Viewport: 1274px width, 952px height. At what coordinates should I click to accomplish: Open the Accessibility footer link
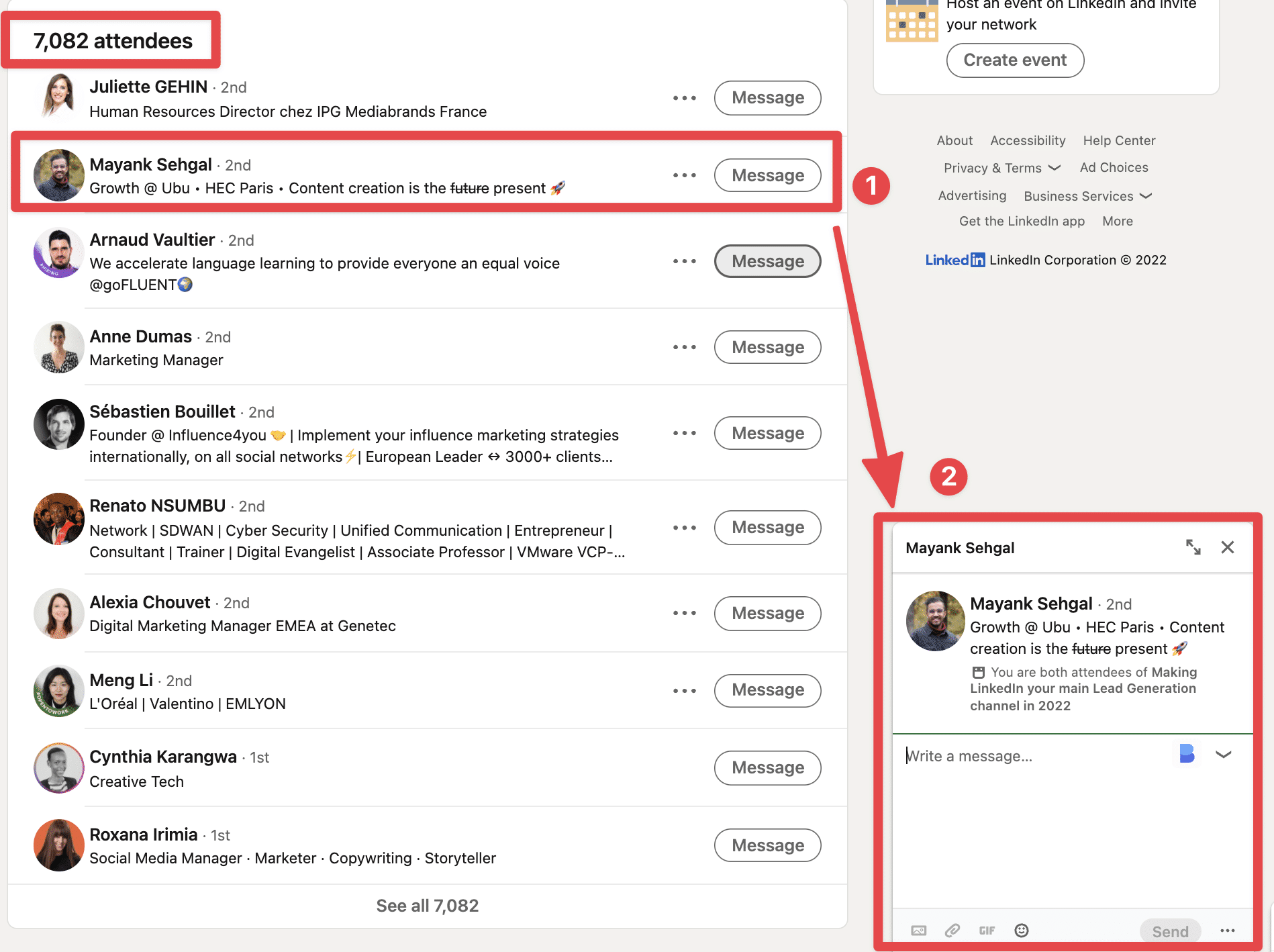[x=1028, y=140]
